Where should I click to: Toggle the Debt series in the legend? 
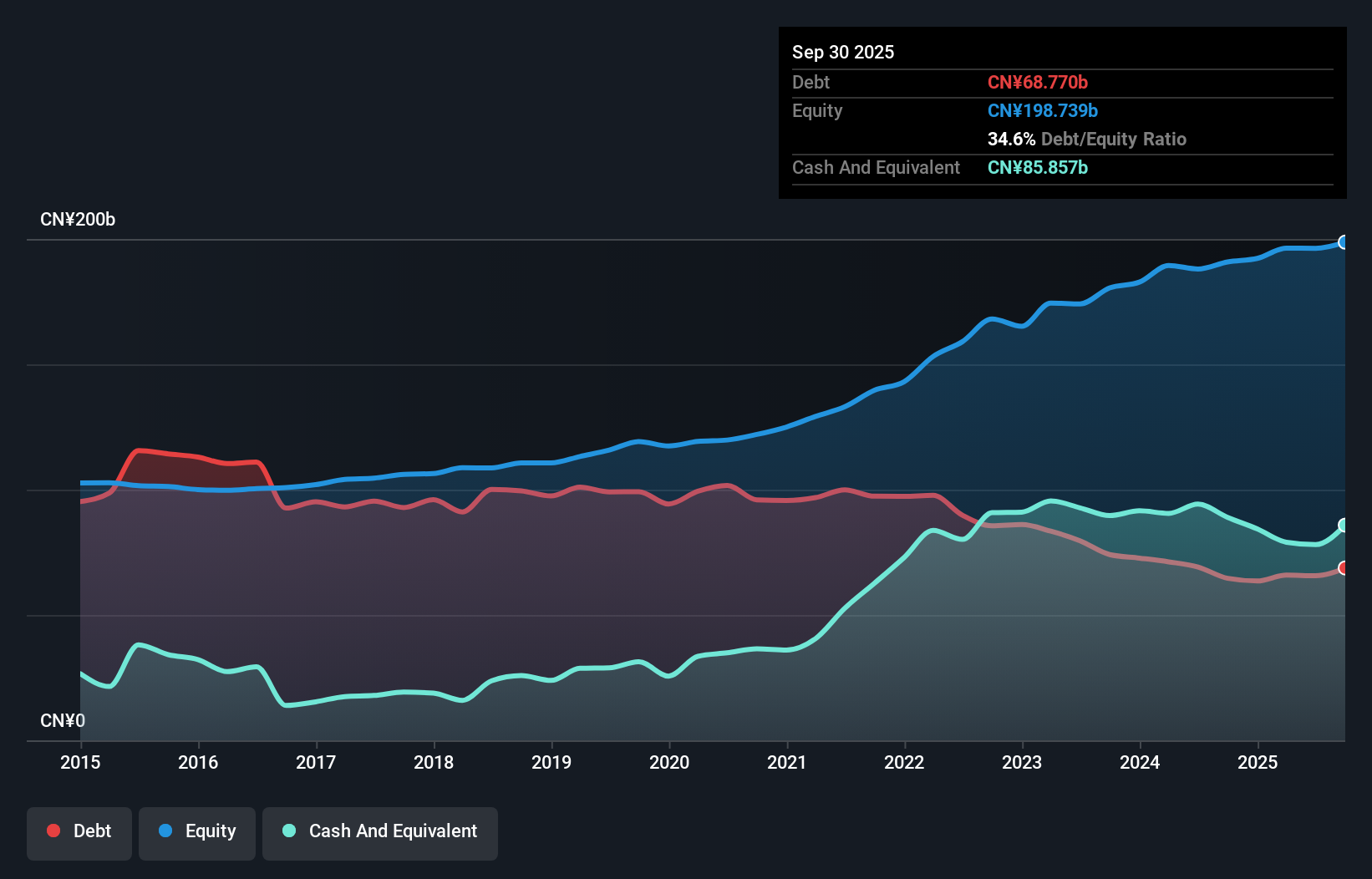pyautogui.click(x=79, y=832)
